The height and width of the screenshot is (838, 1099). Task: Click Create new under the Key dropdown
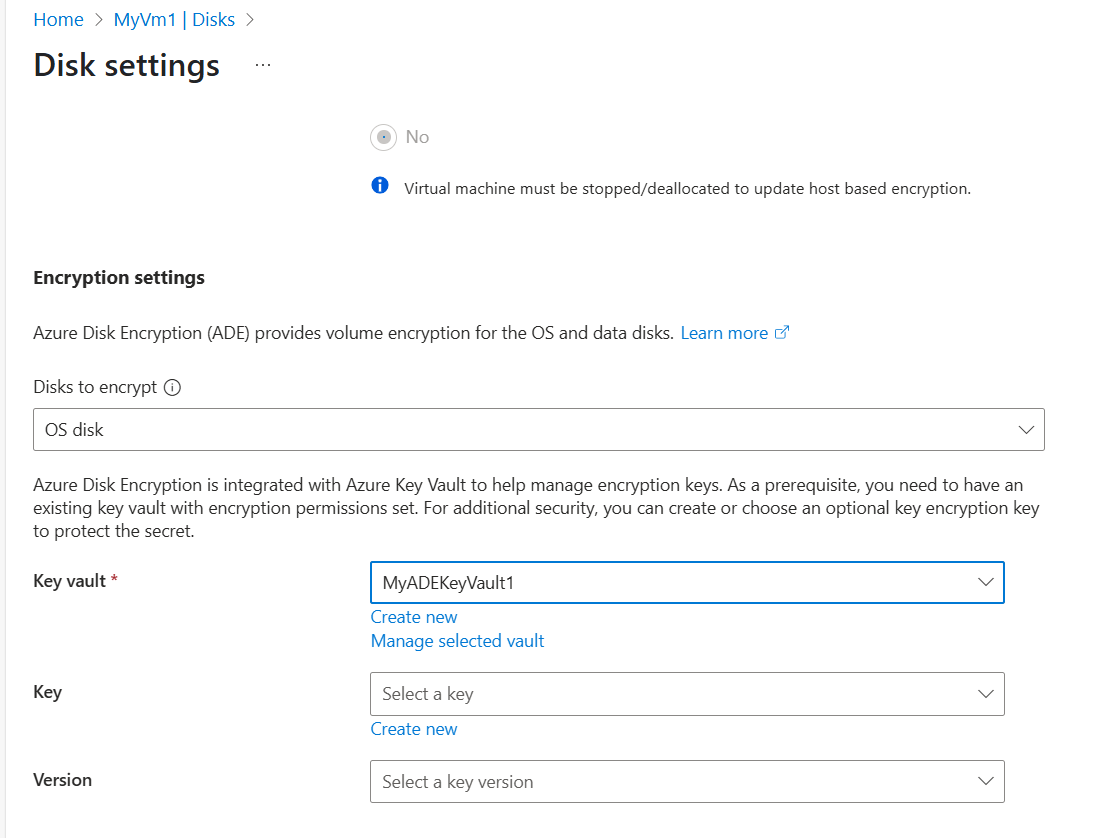point(414,729)
